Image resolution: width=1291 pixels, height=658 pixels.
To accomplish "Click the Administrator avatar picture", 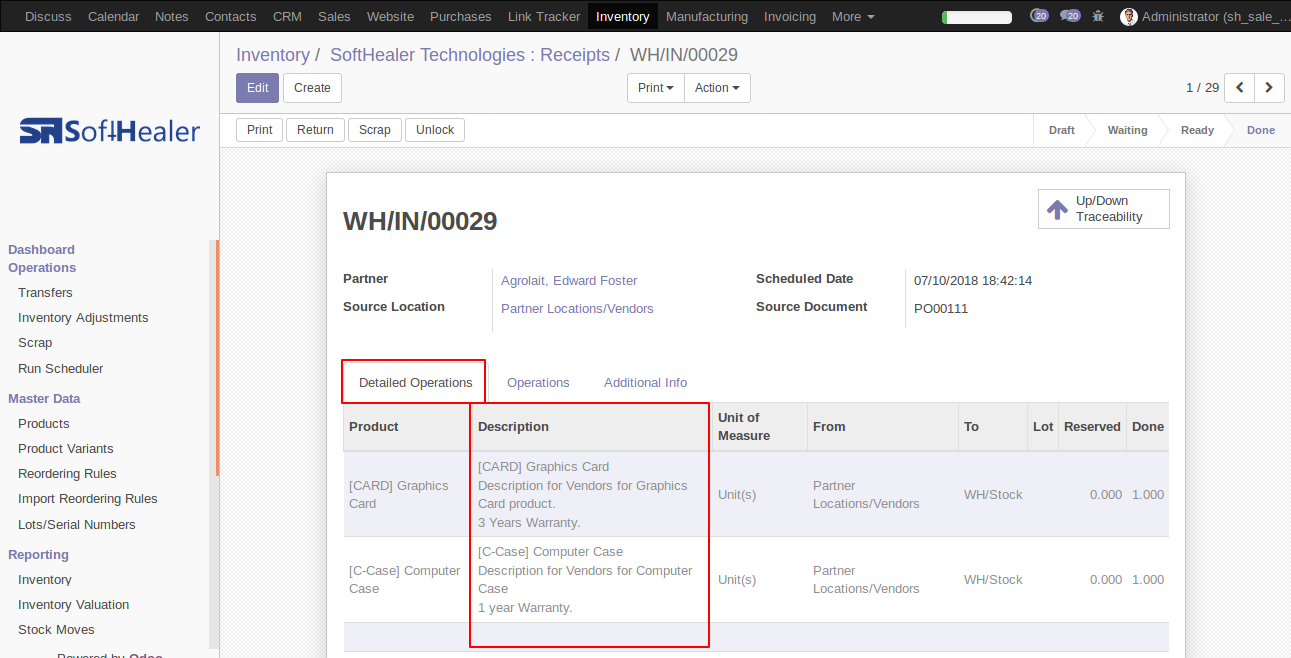I will [x=1129, y=16].
